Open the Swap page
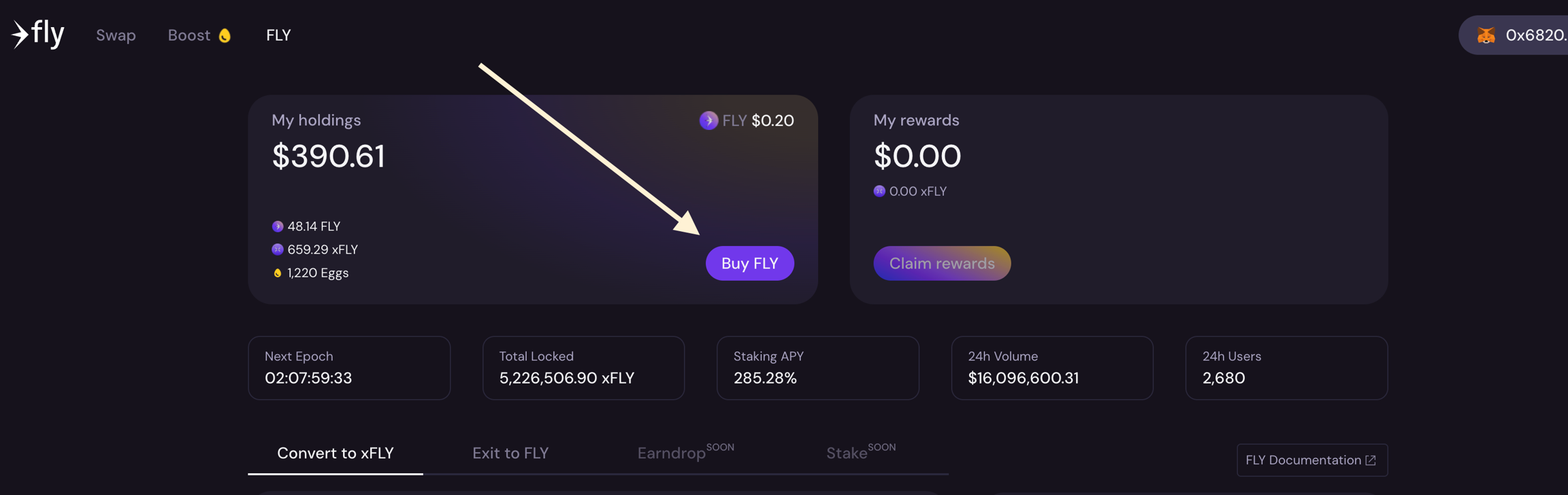The image size is (1568, 495). click(116, 35)
